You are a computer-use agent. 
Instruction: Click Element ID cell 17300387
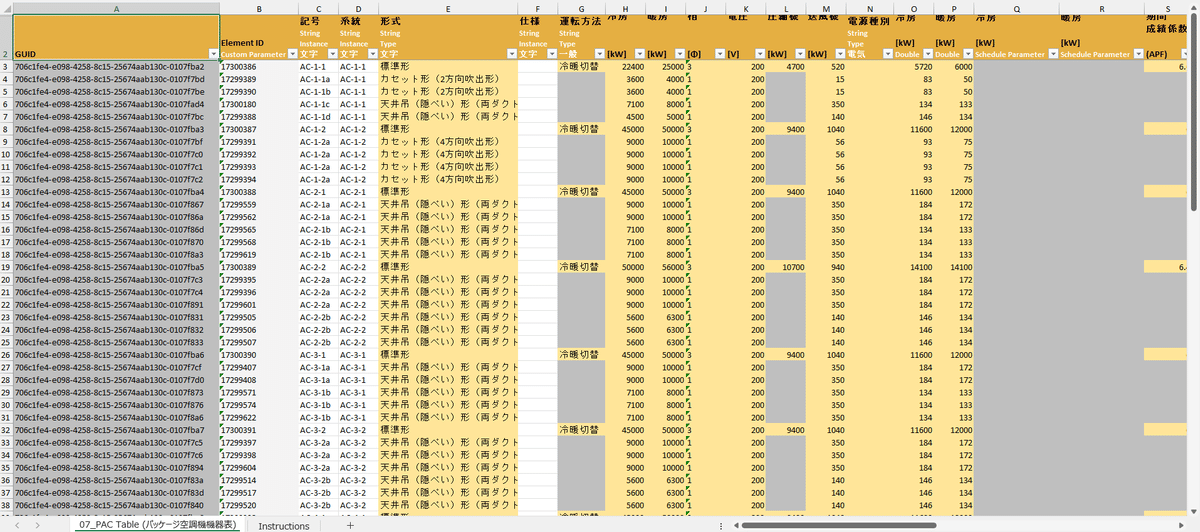click(x=259, y=129)
